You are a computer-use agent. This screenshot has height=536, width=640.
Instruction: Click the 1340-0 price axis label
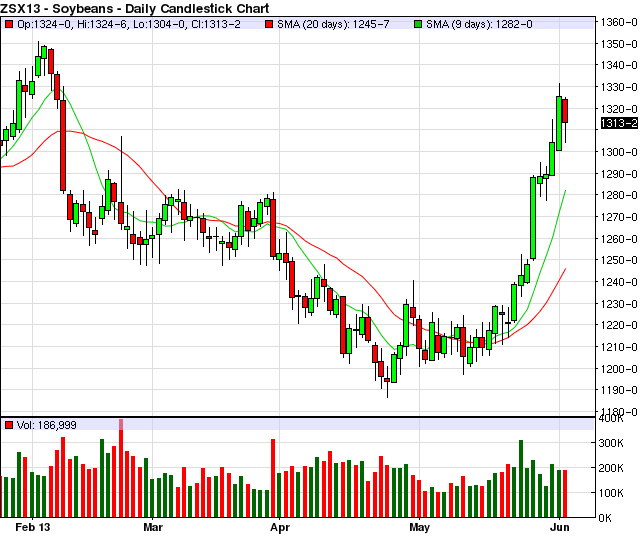pos(619,65)
